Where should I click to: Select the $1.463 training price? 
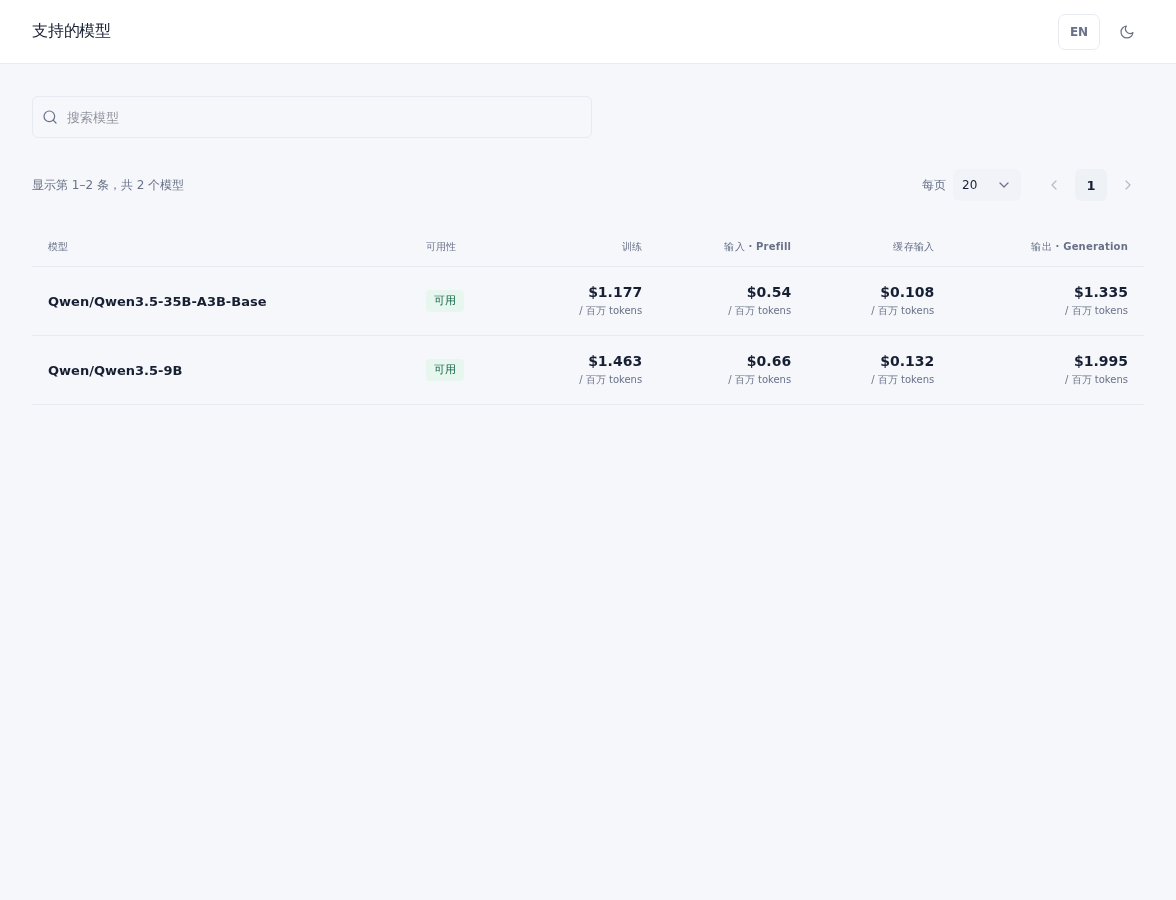(615, 362)
